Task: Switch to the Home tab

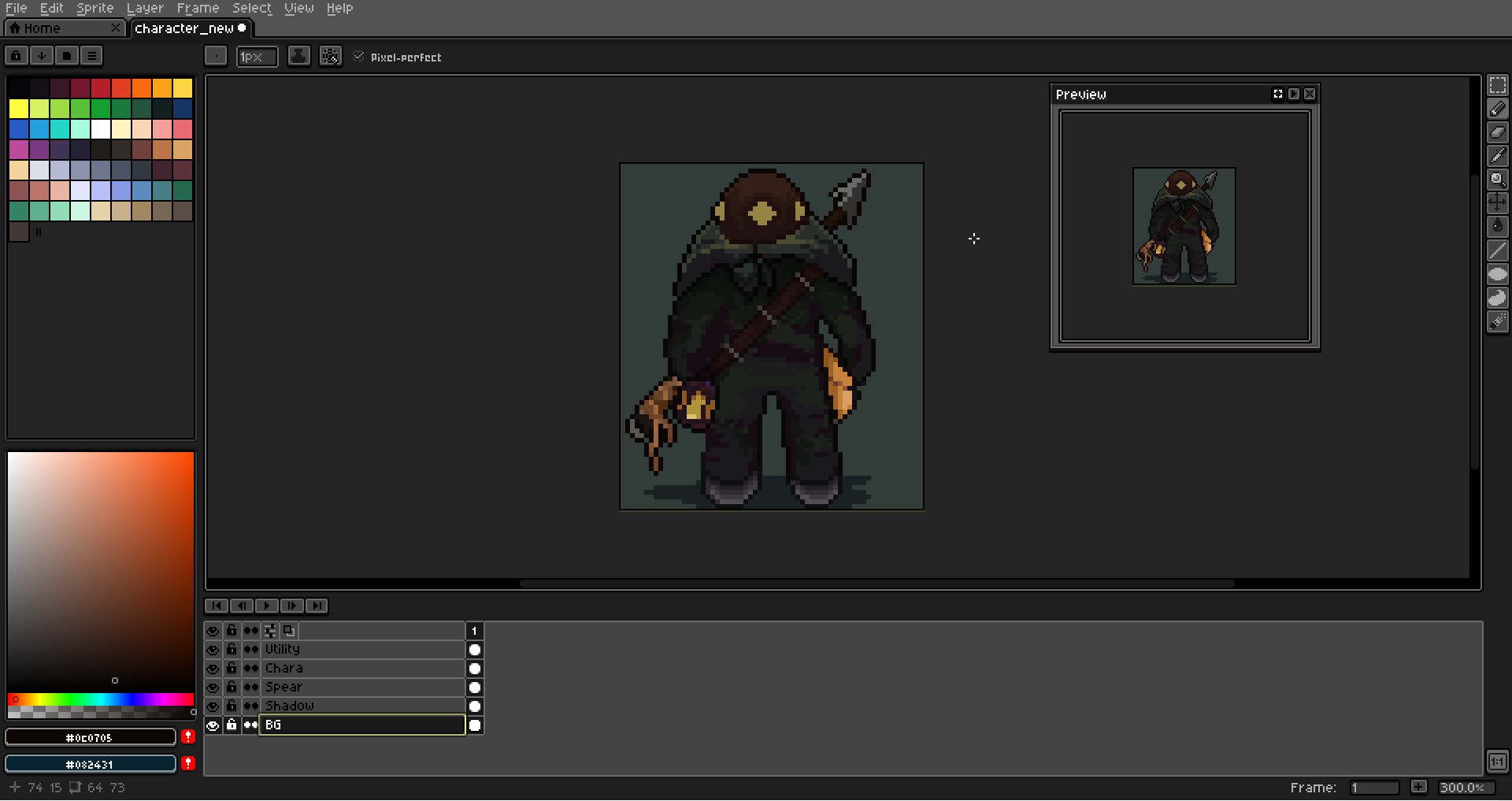Action: (x=43, y=28)
